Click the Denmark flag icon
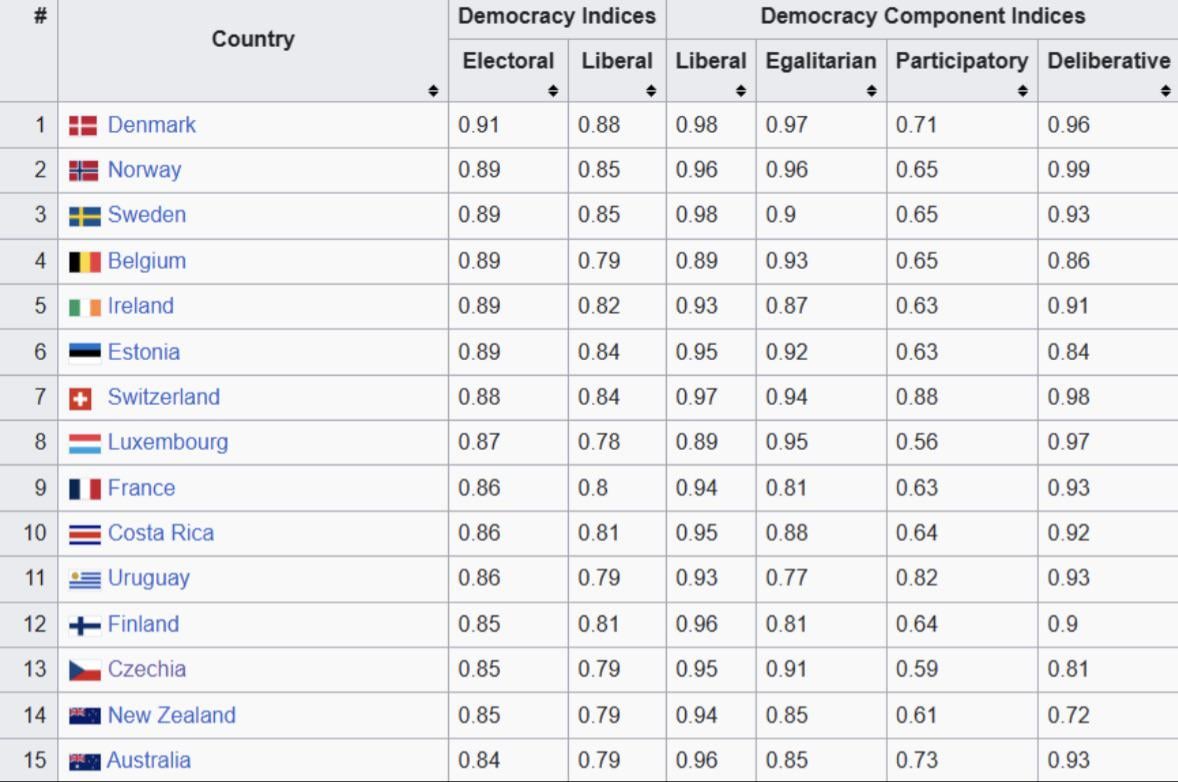This screenshot has height=782, width=1178. (83, 126)
